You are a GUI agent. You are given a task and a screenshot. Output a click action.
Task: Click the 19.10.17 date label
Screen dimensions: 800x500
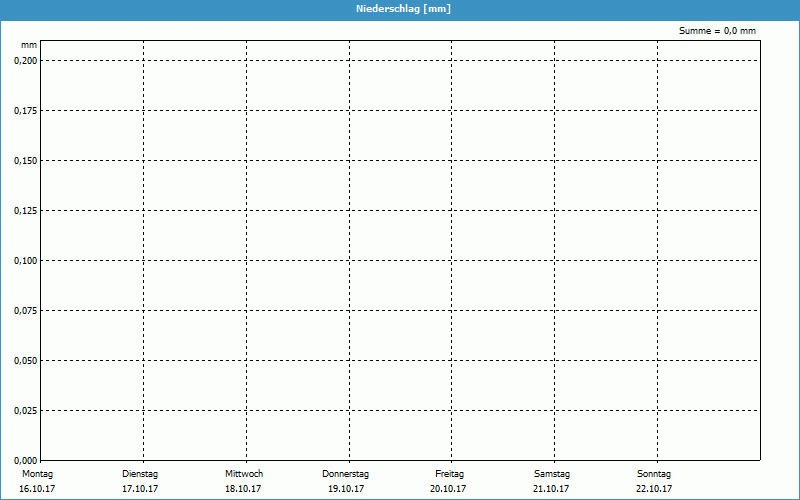(x=346, y=489)
